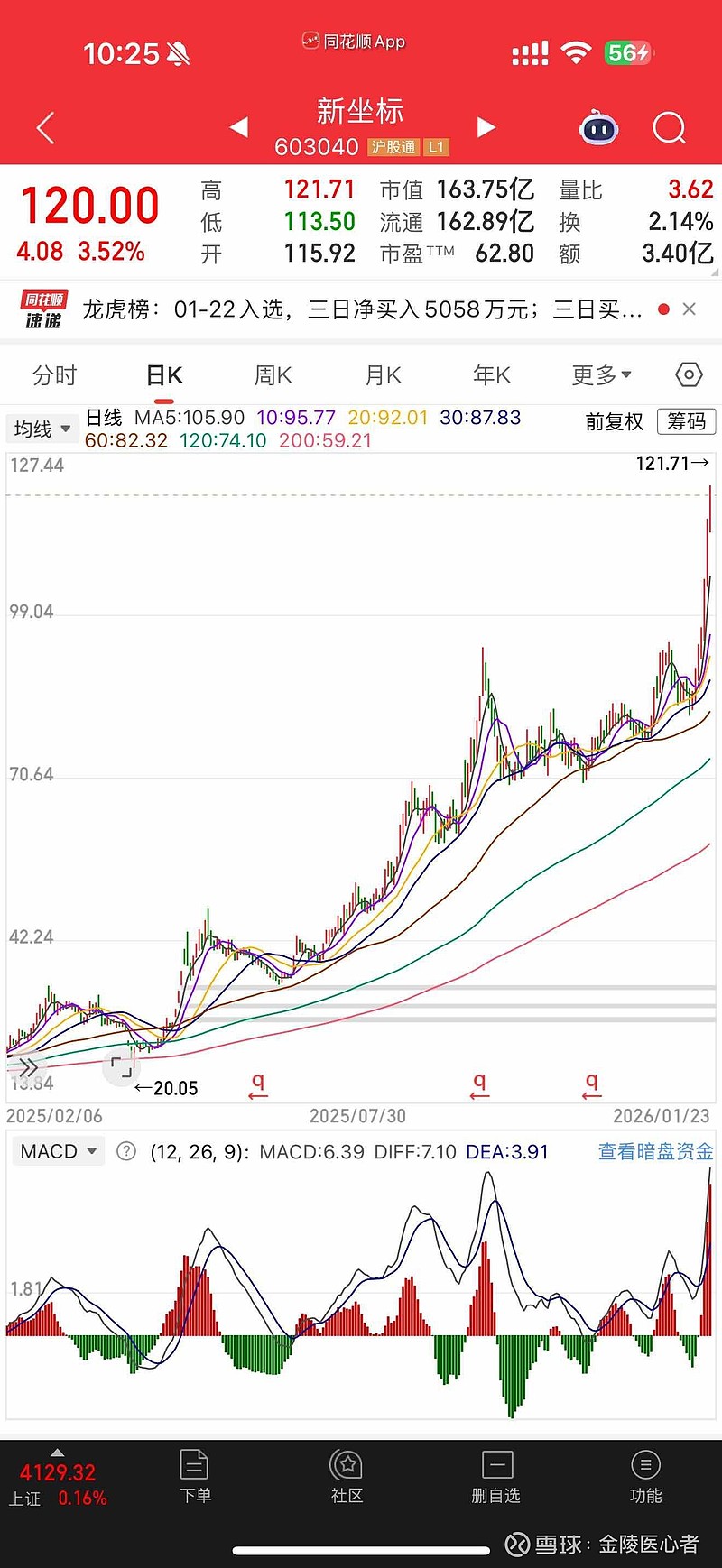Tap the 删自选 remove-favorite icon
The image size is (722, 1568).
pyautogui.click(x=496, y=1477)
